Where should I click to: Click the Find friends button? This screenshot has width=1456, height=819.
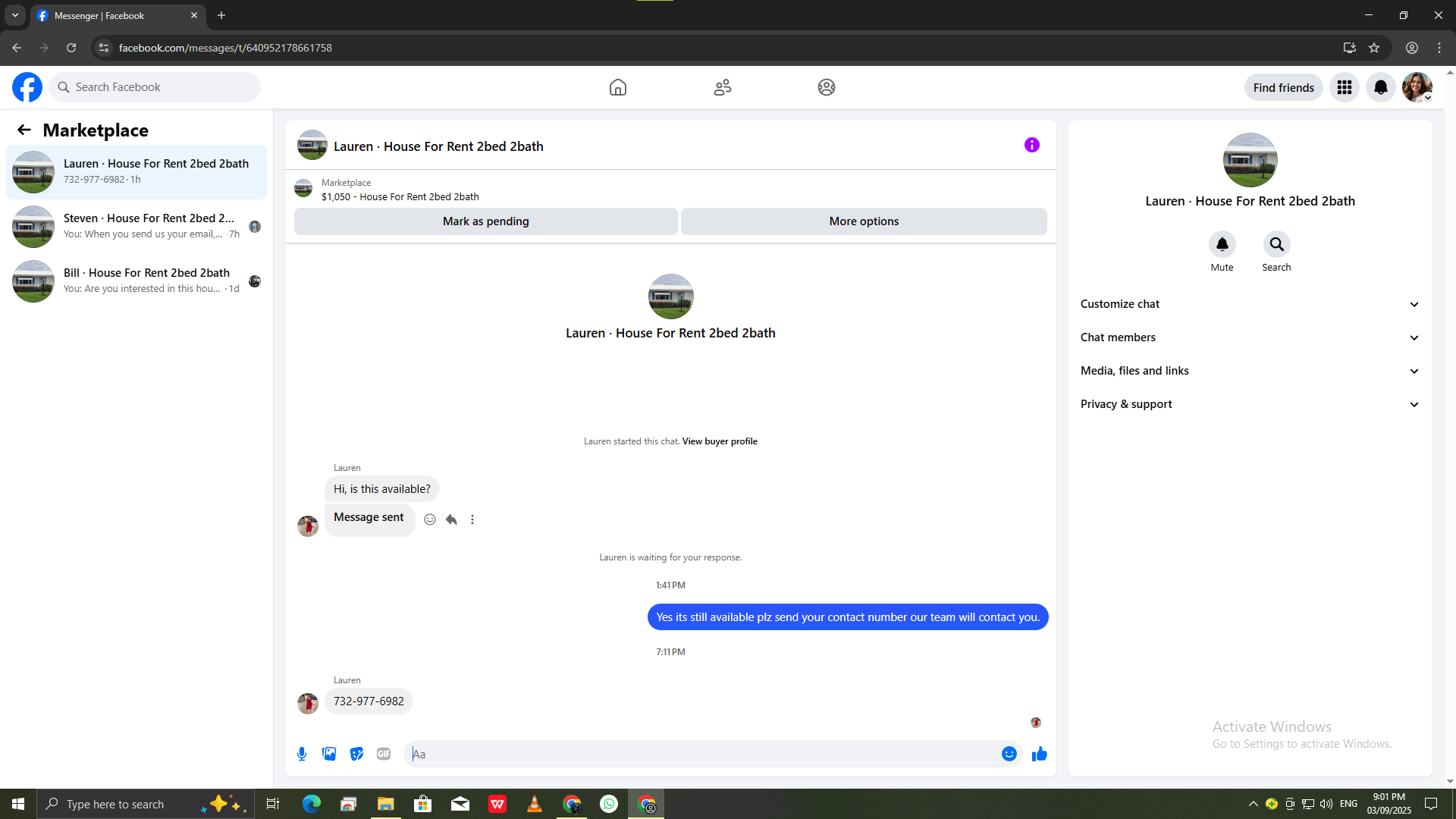(x=1284, y=87)
